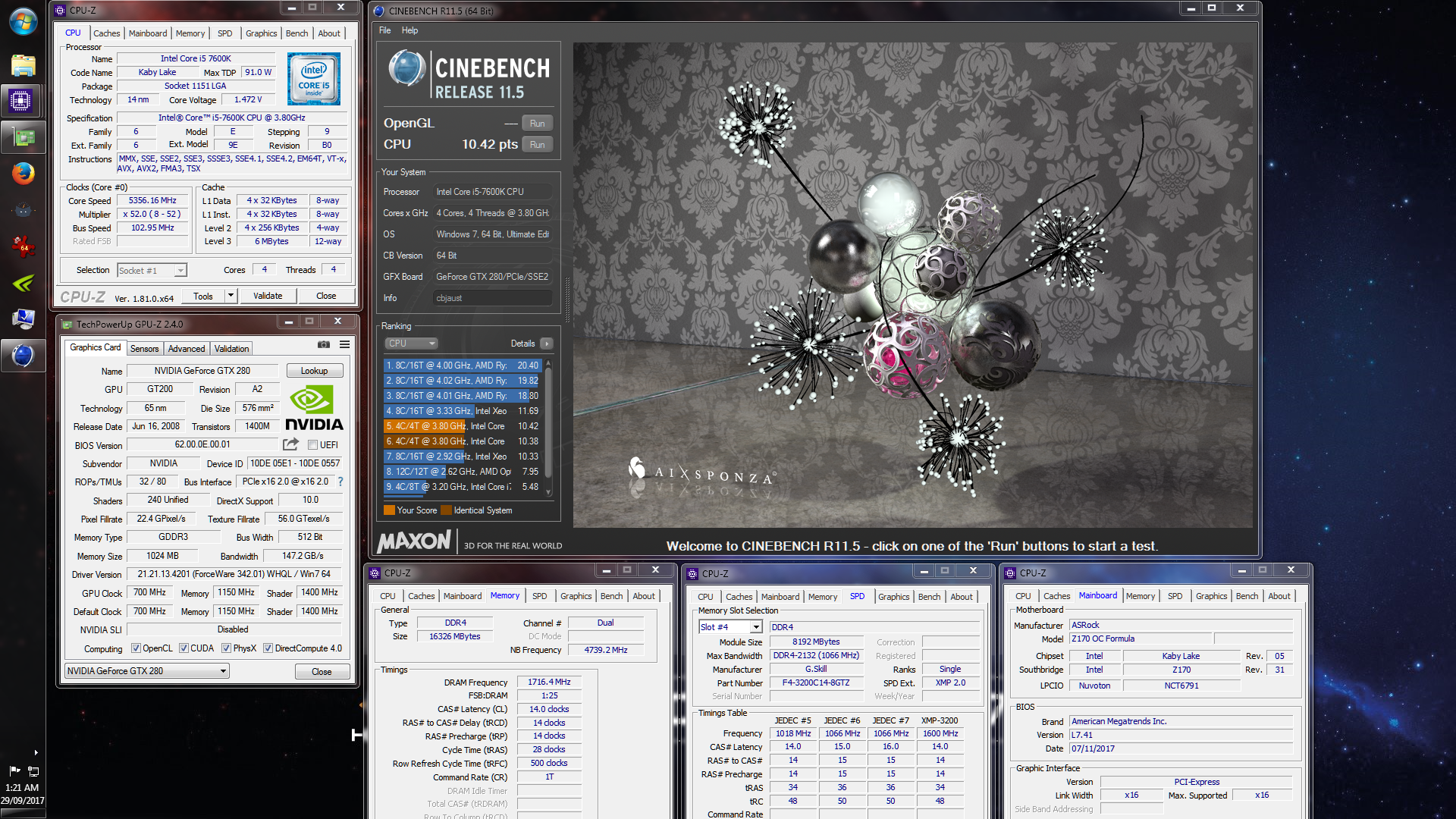Screen dimensions: 1456x819
Task: Click the Bus Interface question mark help
Action: tap(340, 482)
